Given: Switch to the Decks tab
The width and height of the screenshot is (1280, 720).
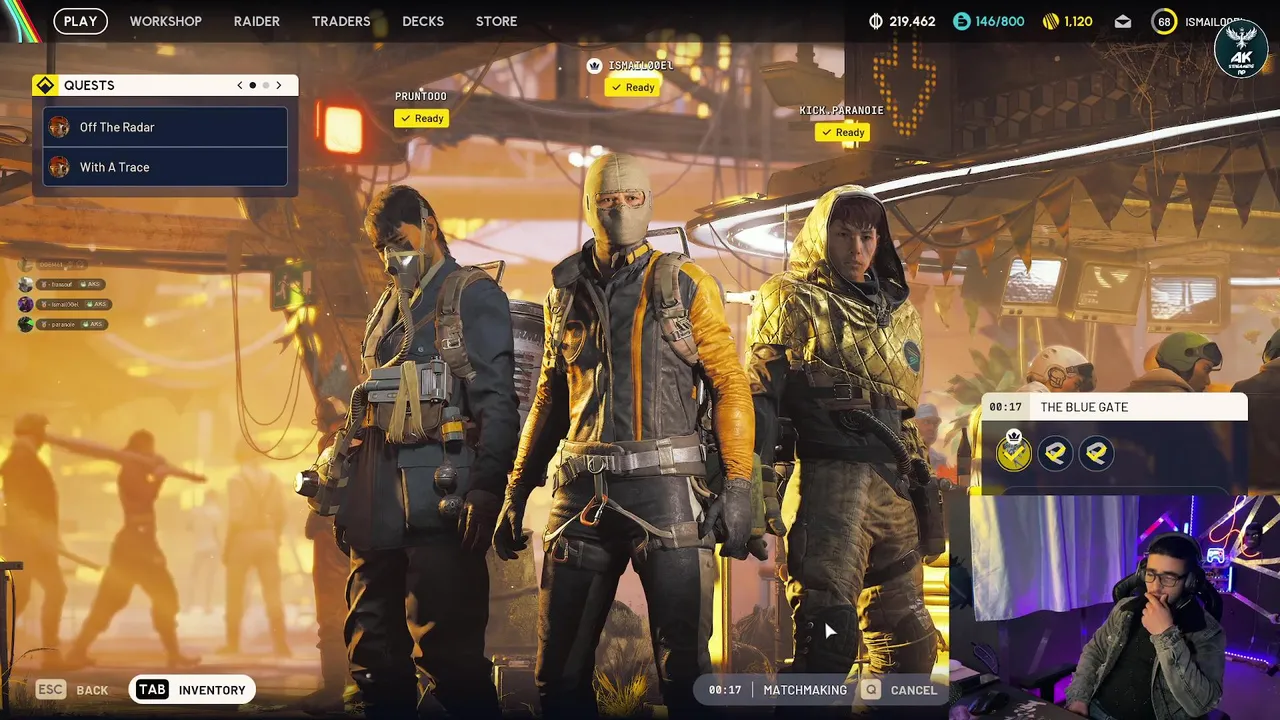Looking at the screenshot, I should [423, 21].
